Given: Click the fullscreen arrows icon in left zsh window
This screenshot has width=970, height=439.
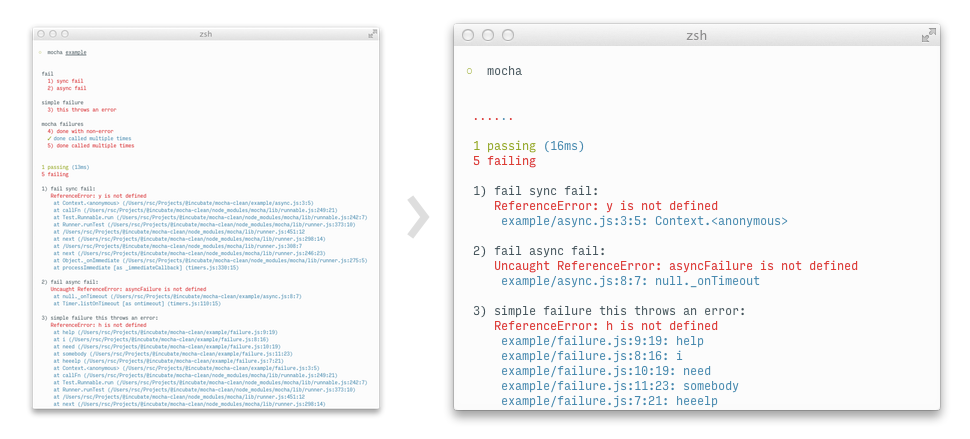Looking at the screenshot, I should point(372,34).
